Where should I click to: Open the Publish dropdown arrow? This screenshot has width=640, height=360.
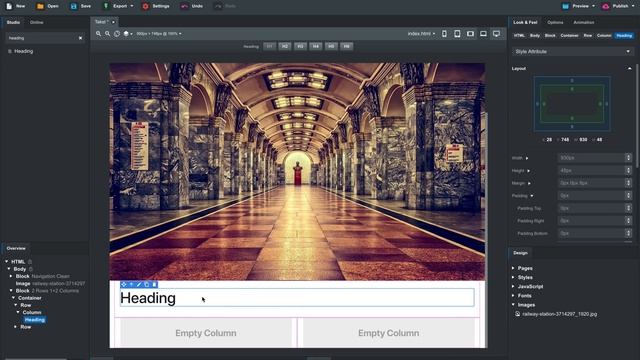click(x=633, y=7)
